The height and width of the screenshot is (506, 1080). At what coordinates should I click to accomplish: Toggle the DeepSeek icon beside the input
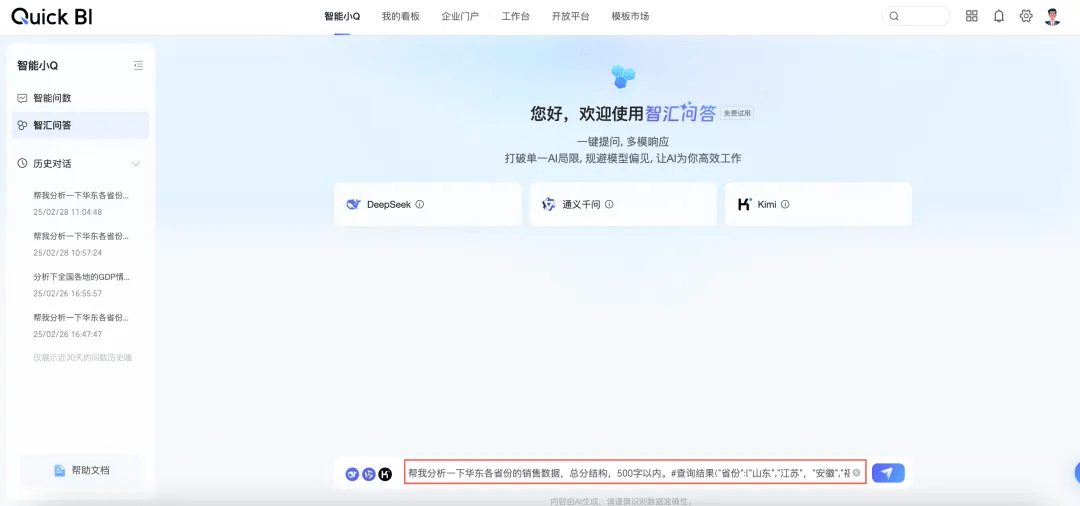[x=352, y=474]
